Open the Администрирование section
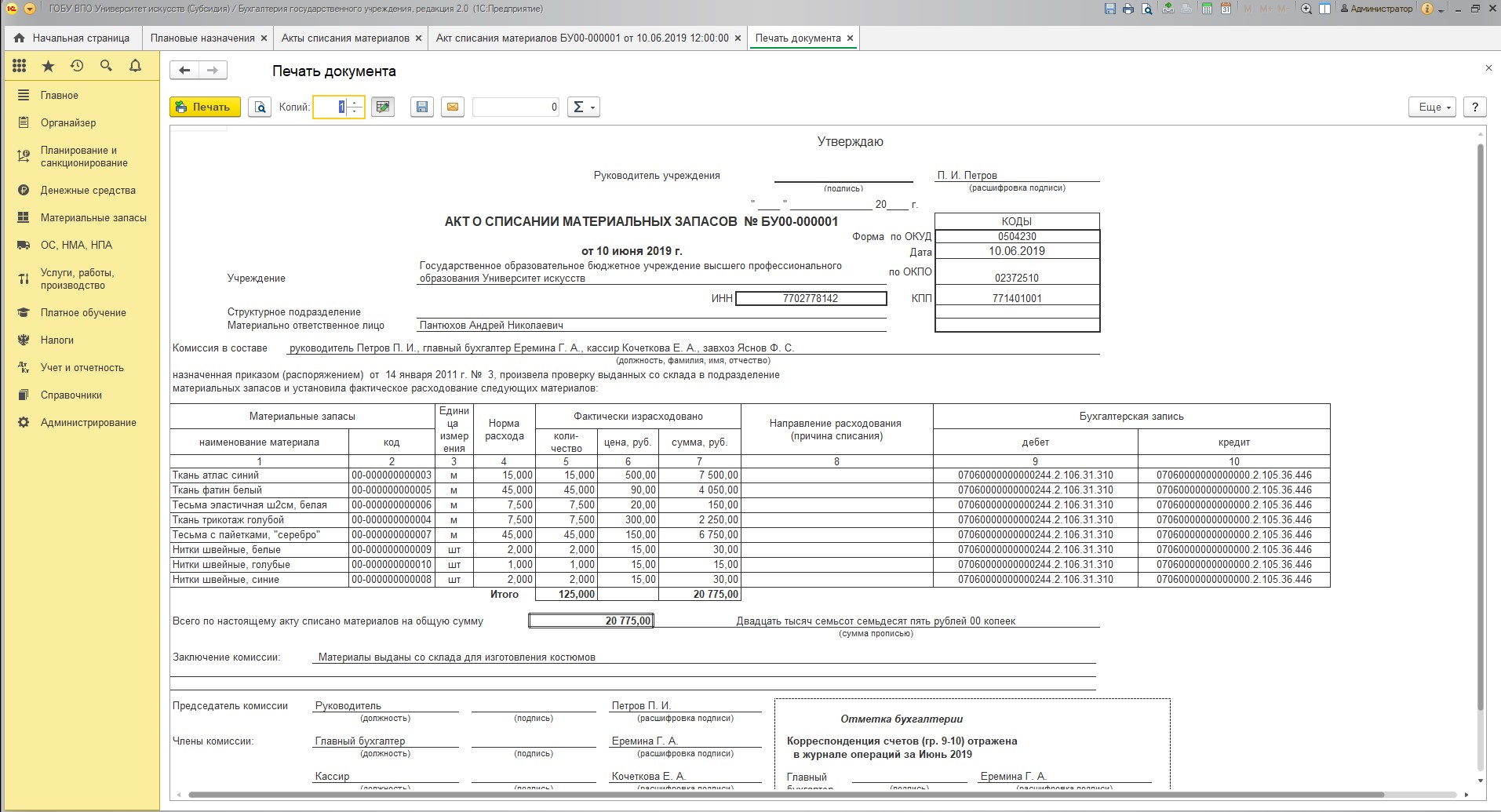This screenshot has height=812, width=1501. [82, 422]
